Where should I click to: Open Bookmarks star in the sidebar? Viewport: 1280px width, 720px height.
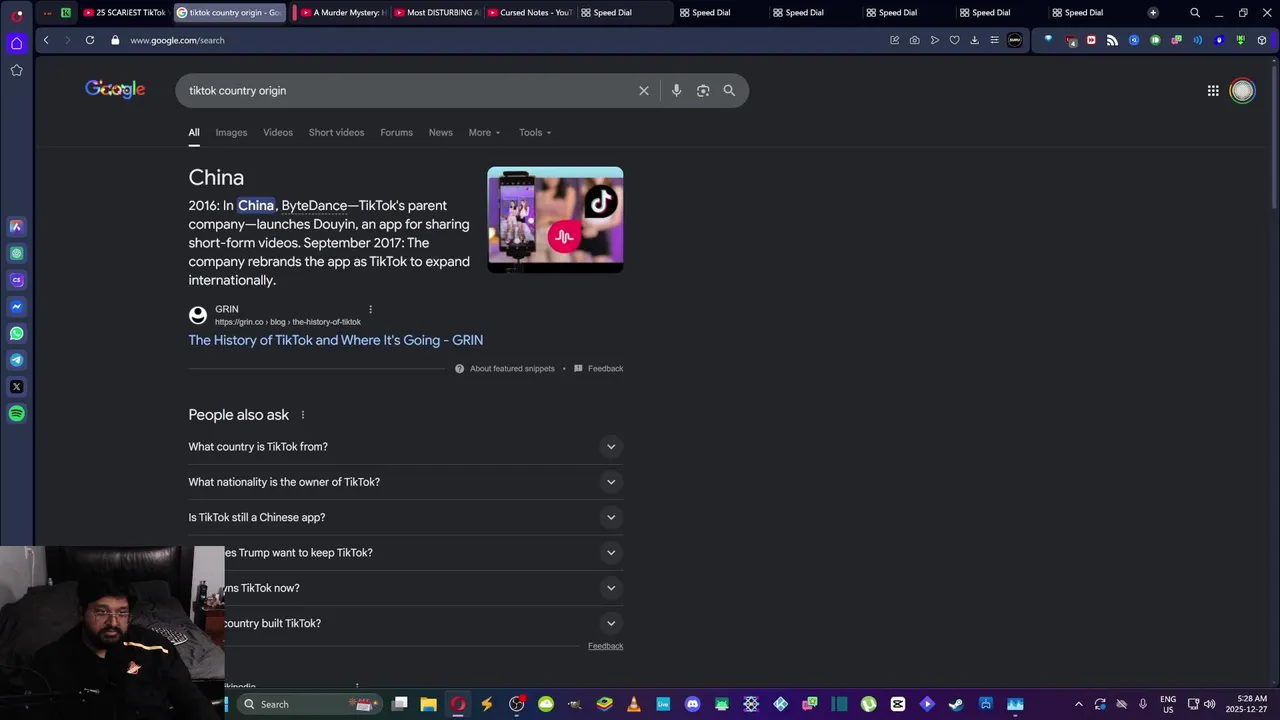(16, 70)
